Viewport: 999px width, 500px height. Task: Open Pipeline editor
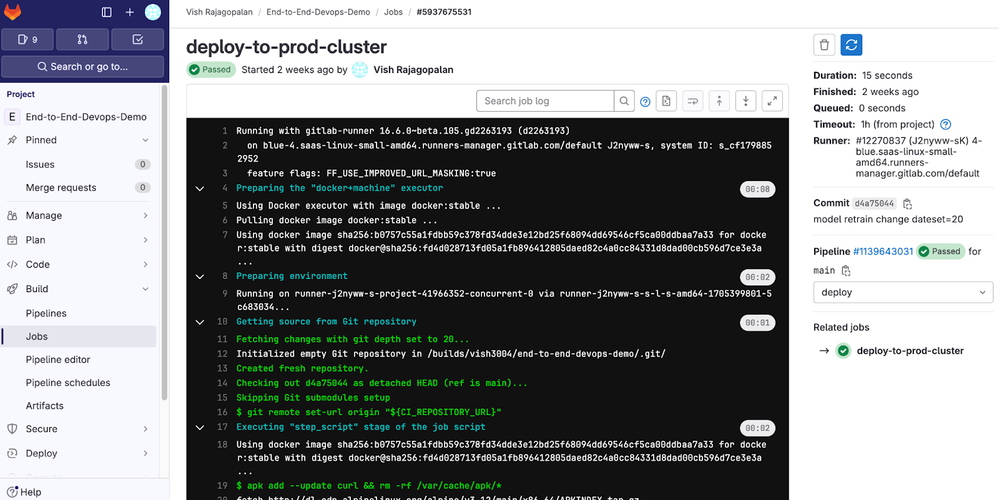(79, 359)
